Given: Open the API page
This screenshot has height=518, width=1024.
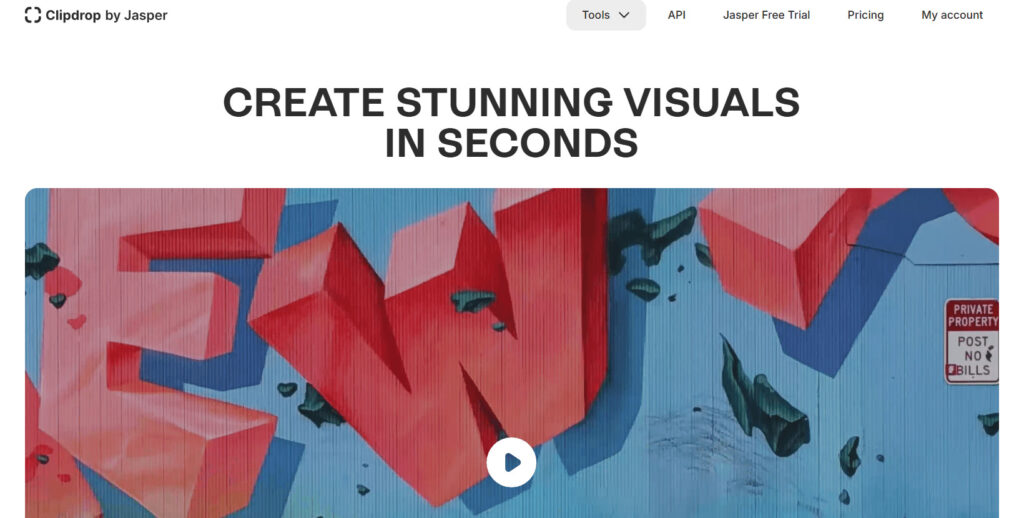Looking at the screenshot, I should 677,15.
